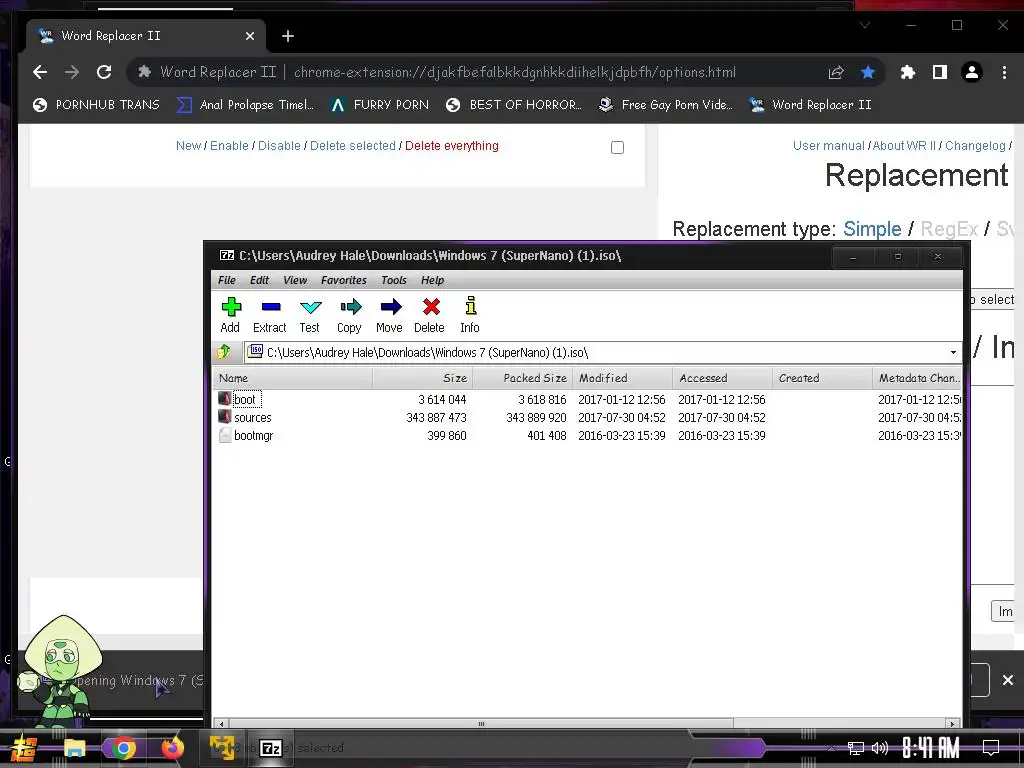1024x768 pixels.
Task: Open the Edit menu in 7-Zip
Action: pos(259,280)
